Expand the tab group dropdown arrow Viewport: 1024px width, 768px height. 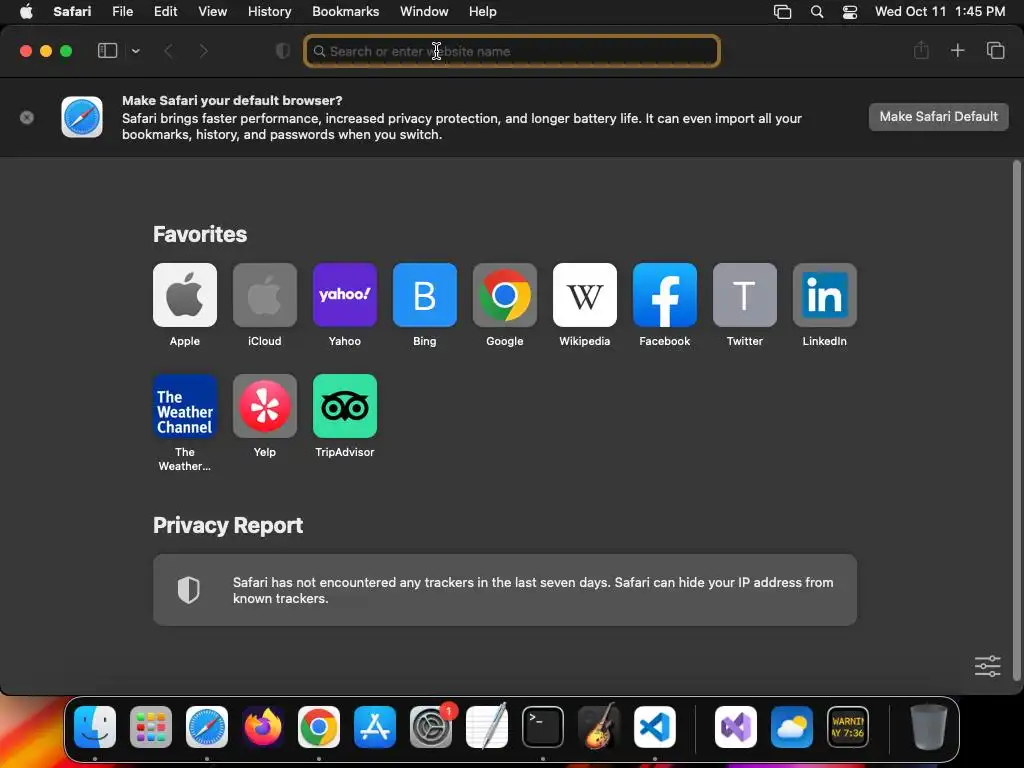click(136, 51)
